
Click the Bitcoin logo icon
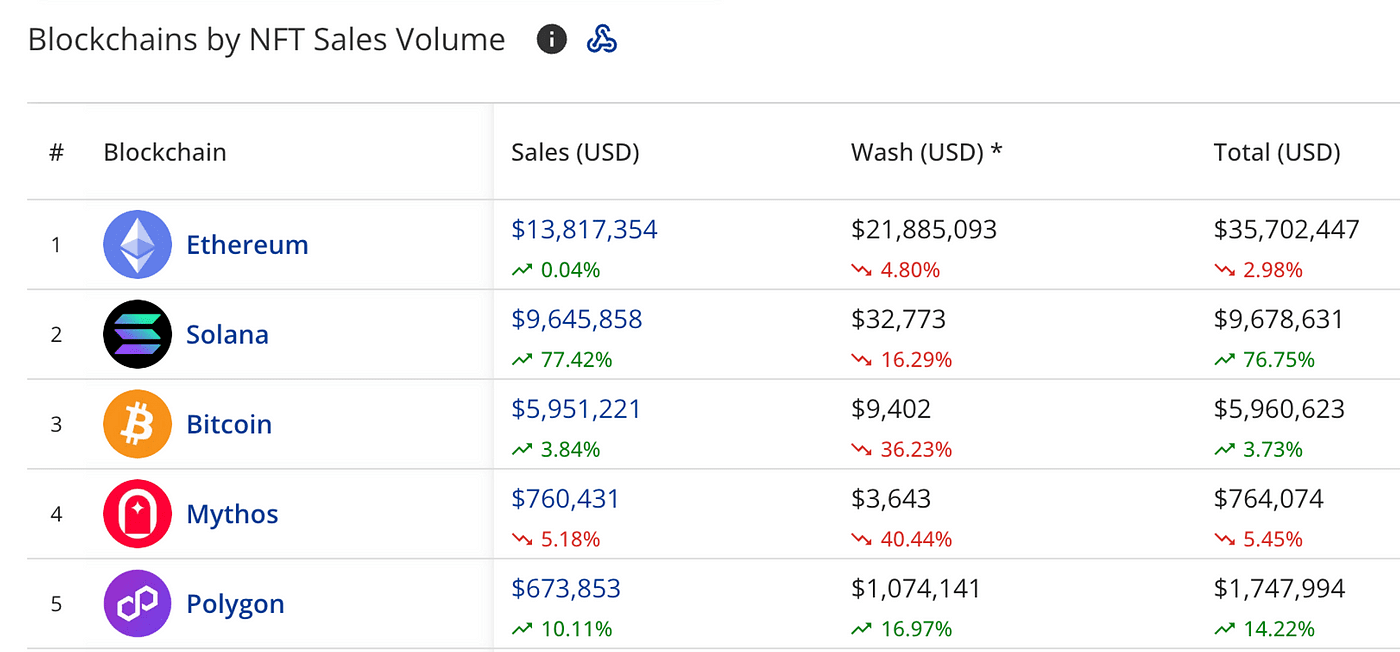click(138, 424)
